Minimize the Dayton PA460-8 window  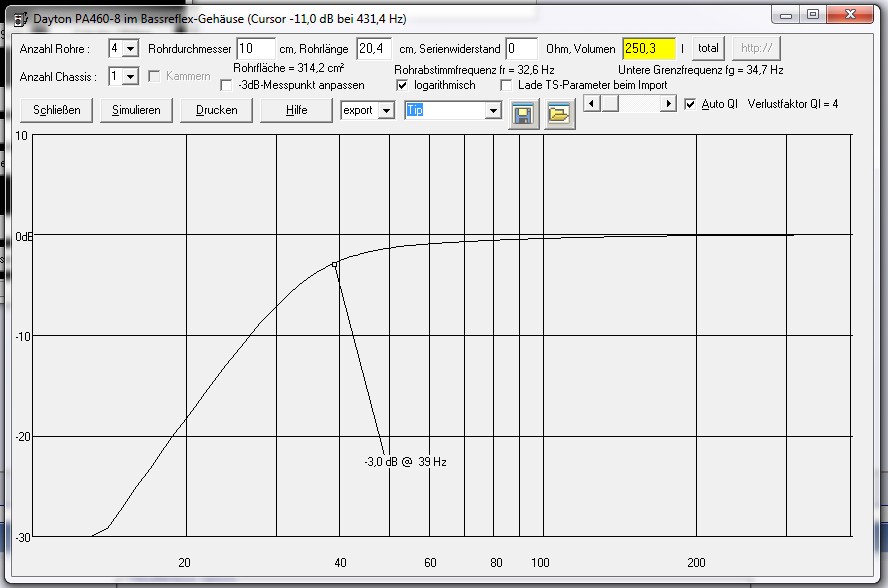click(x=785, y=15)
